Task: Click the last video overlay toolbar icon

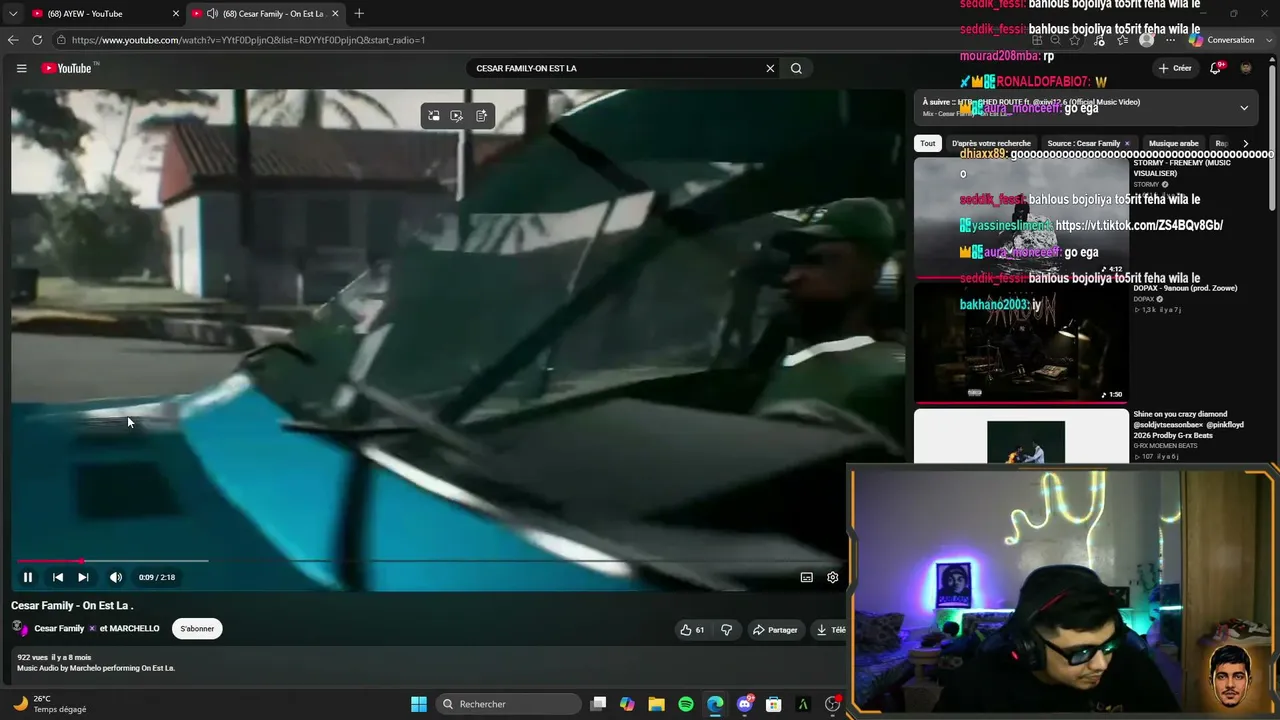Action: click(481, 116)
